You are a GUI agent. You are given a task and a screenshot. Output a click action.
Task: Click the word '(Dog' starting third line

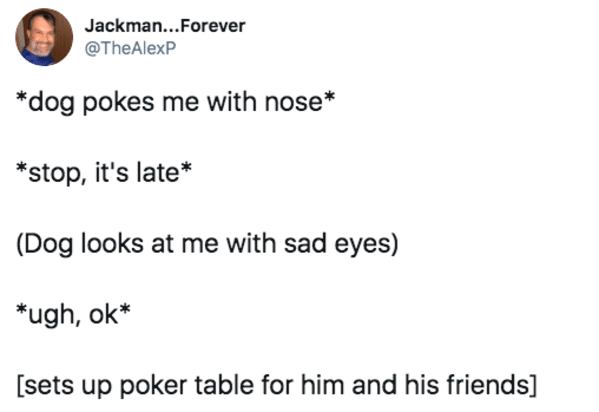pyautogui.click(x=45, y=244)
